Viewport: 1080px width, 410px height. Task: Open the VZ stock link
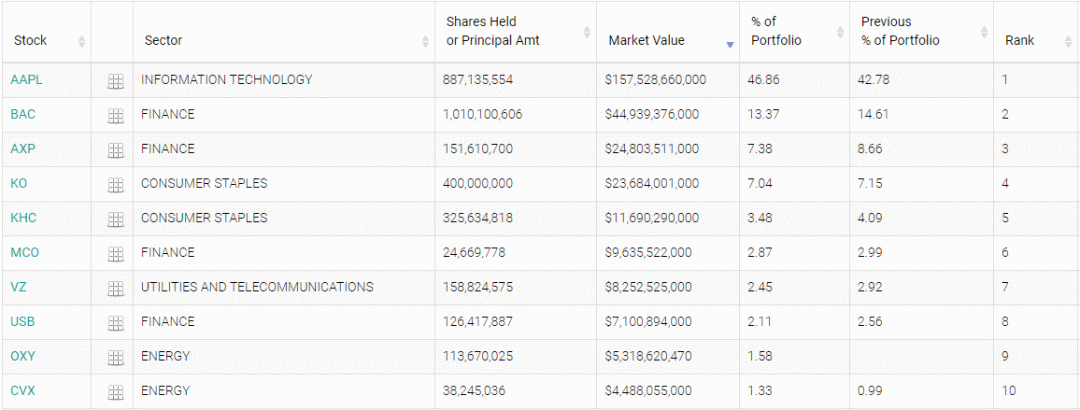coord(18,287)
